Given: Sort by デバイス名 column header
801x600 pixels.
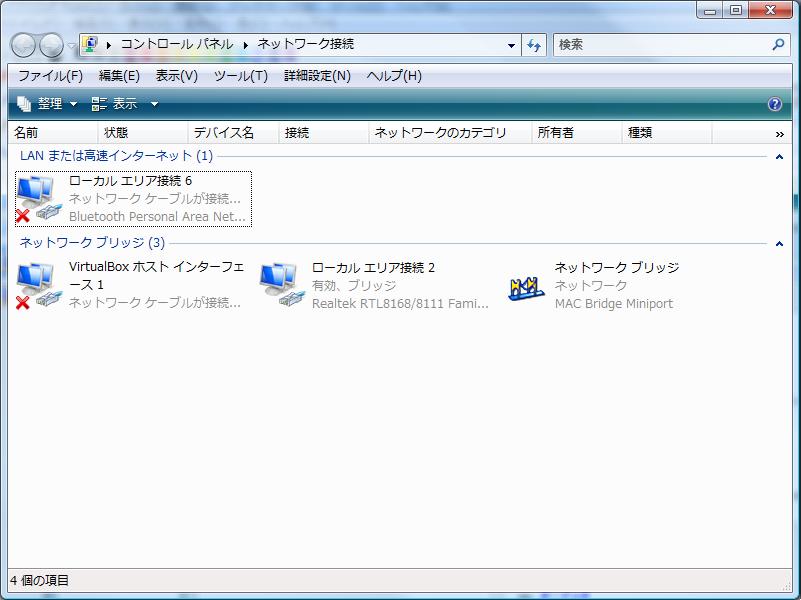Looking at the screenshot, I should 233,133.
